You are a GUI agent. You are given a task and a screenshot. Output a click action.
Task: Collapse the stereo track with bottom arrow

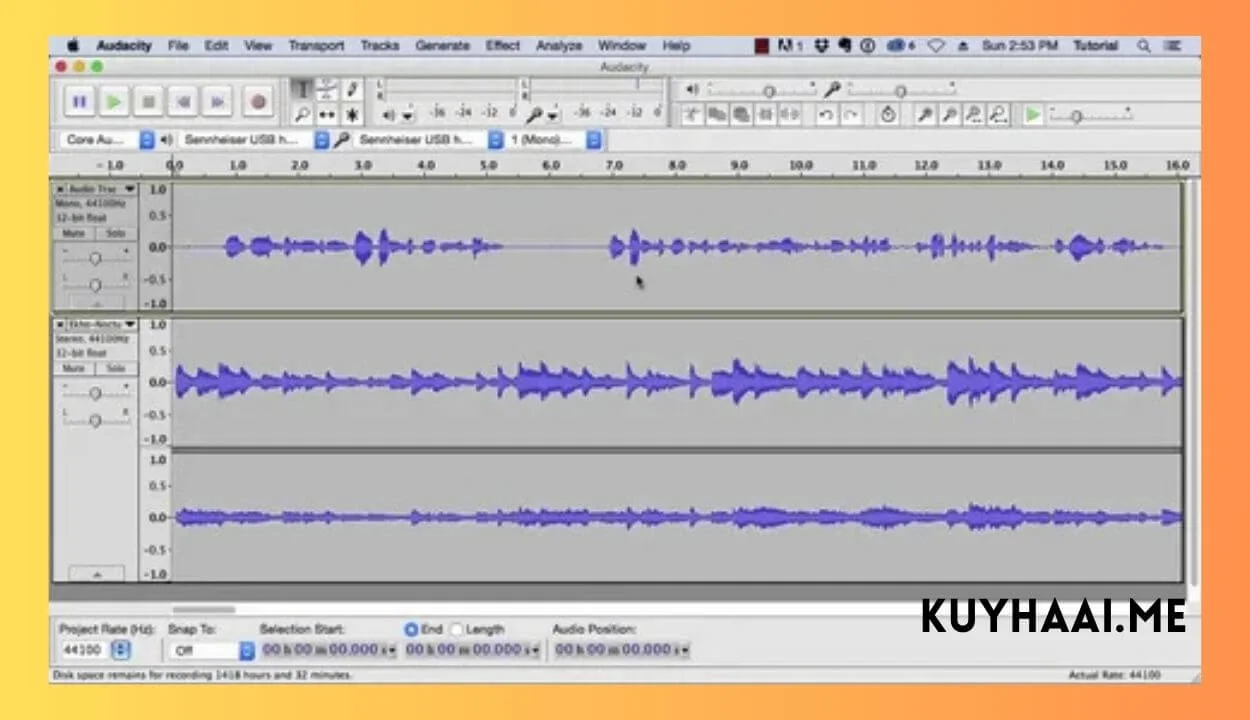pos(97,574)
